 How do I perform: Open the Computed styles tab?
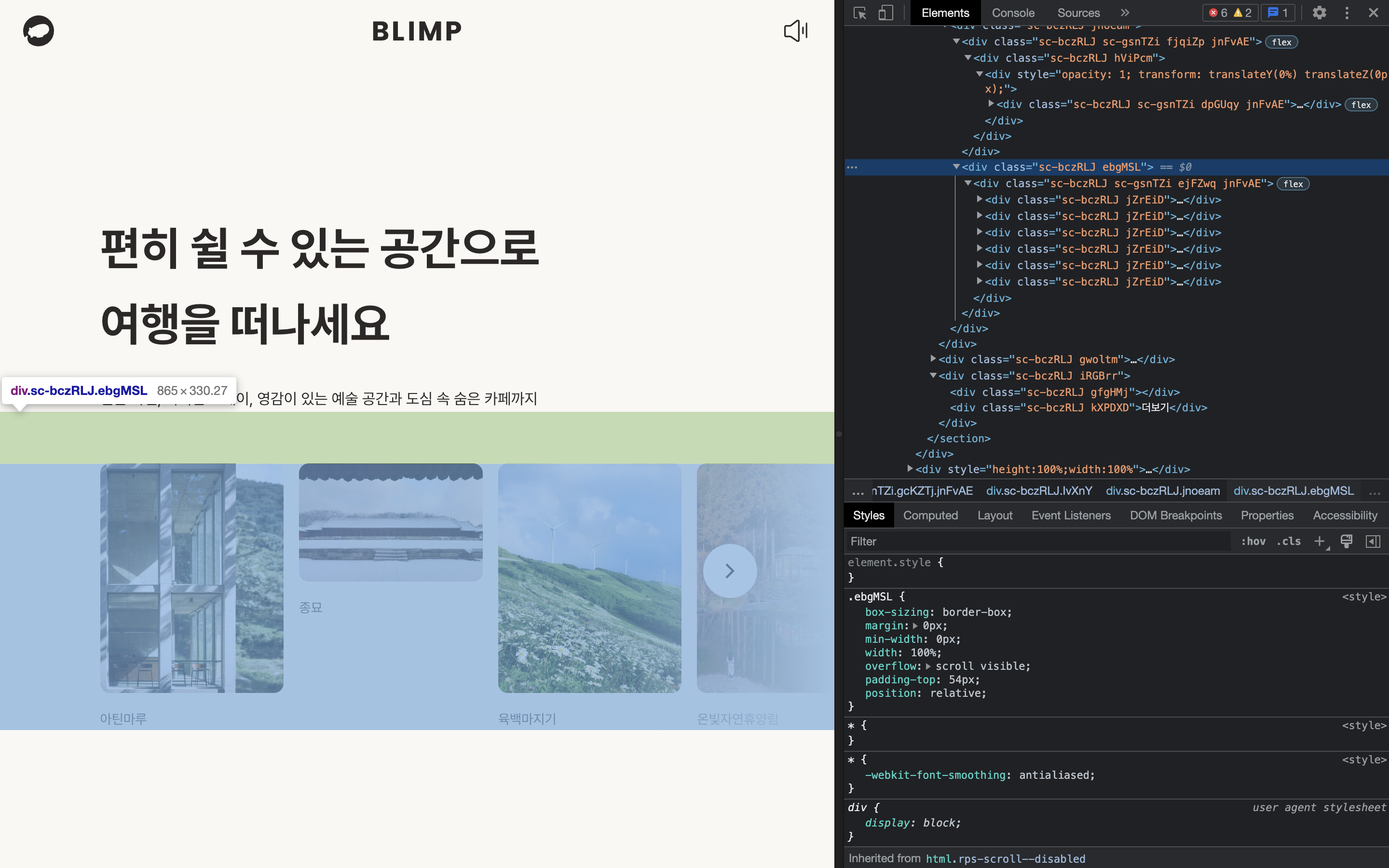coord(930,515)
